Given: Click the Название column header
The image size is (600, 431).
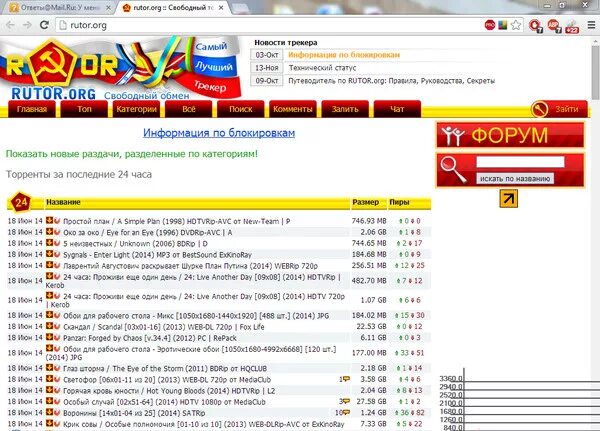Looking at the screenshot, I should (63, 202).
